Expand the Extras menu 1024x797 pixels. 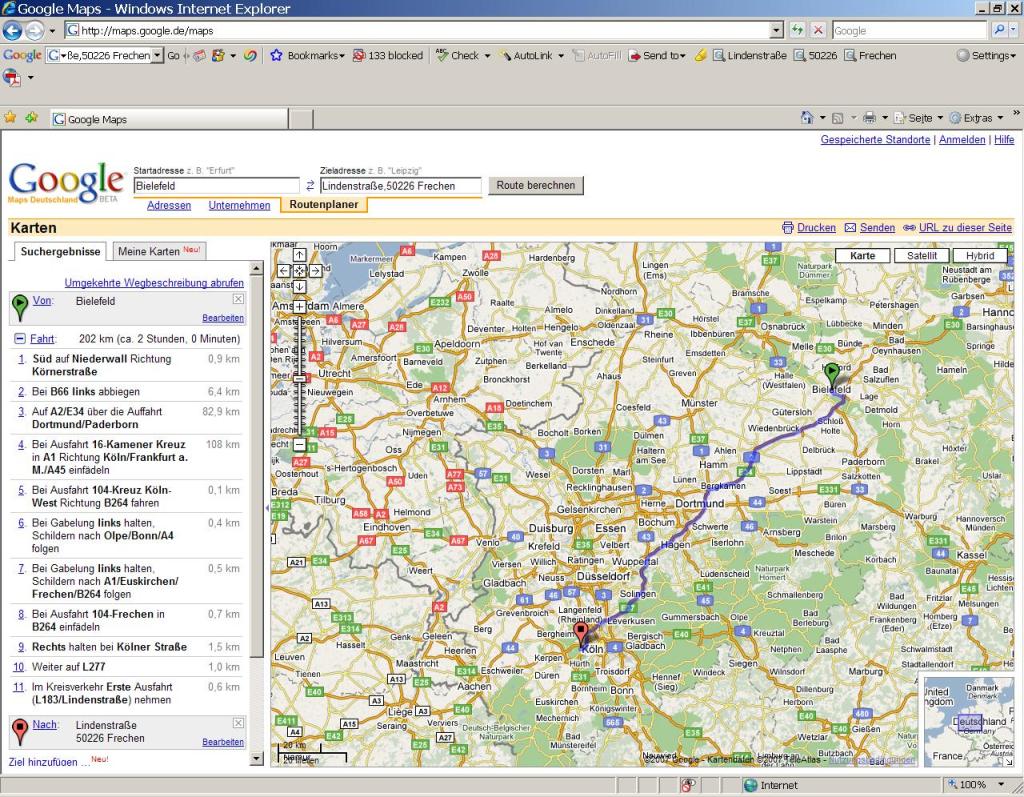(977, 118)
